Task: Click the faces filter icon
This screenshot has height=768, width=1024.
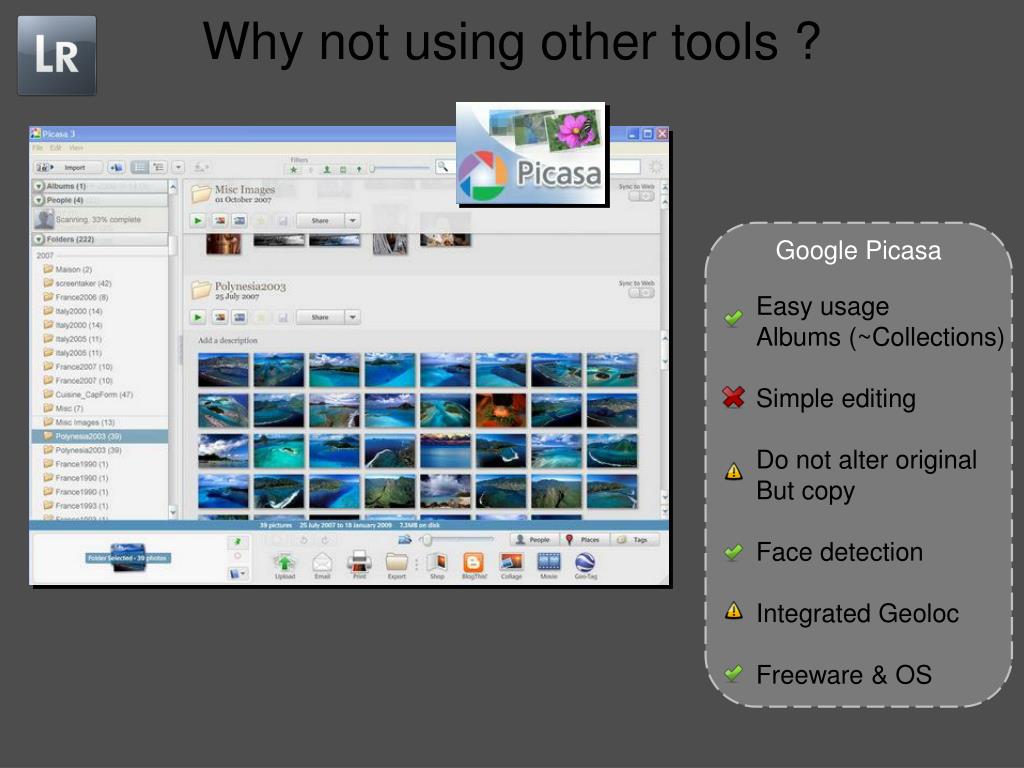Action: (x=327, y=170)
